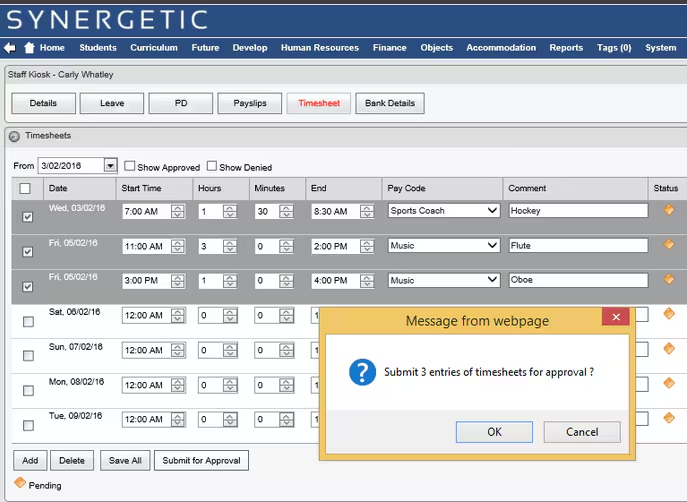
Task: Click the Submit for Approval button
Action: point(202,460)
